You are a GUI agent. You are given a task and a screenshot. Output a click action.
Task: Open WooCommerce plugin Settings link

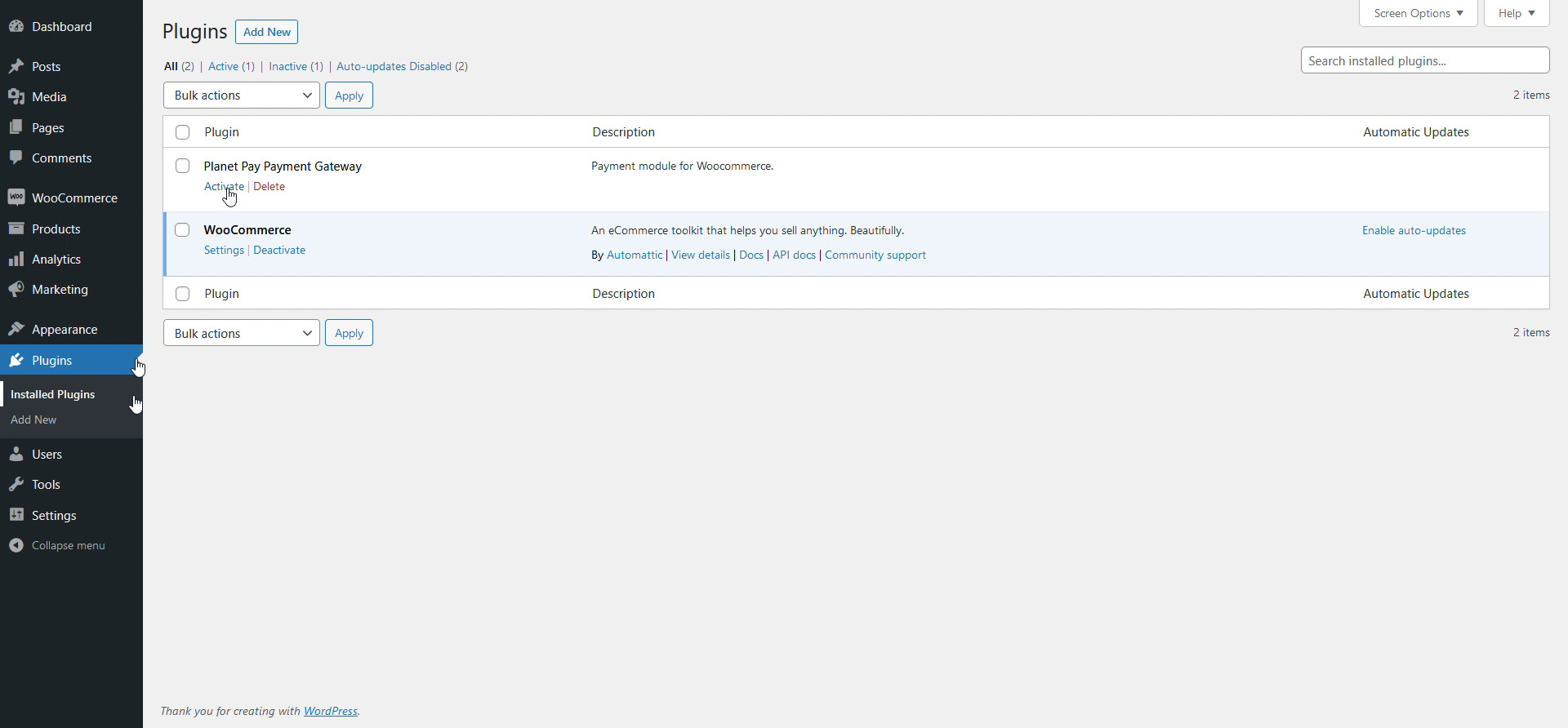click(224, 250)
